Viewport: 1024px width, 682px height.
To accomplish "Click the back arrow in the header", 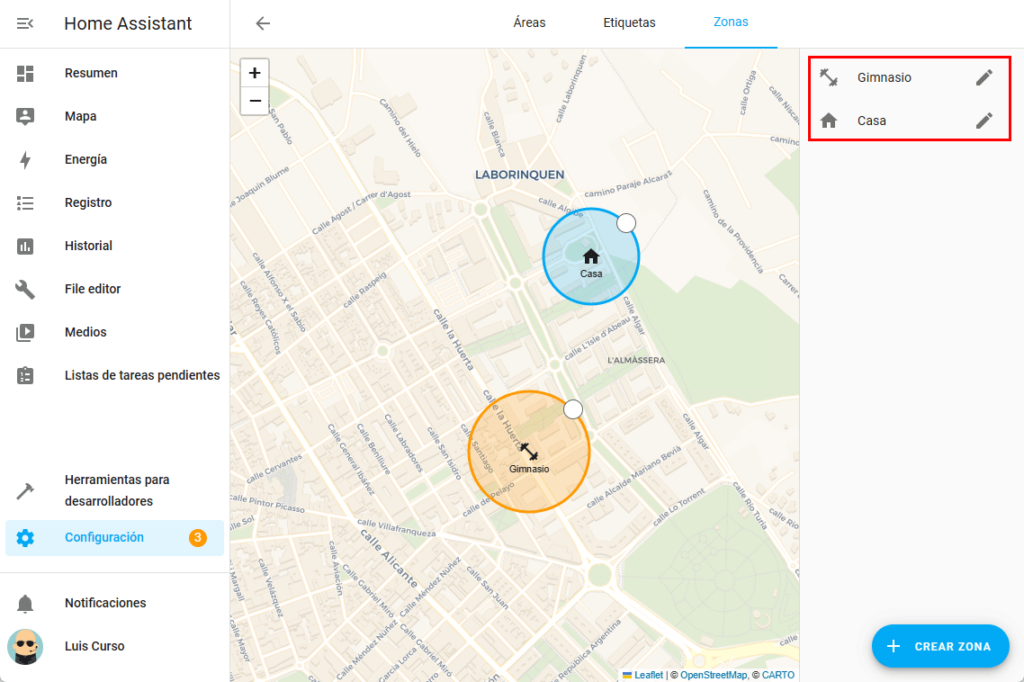I will 263,24.
